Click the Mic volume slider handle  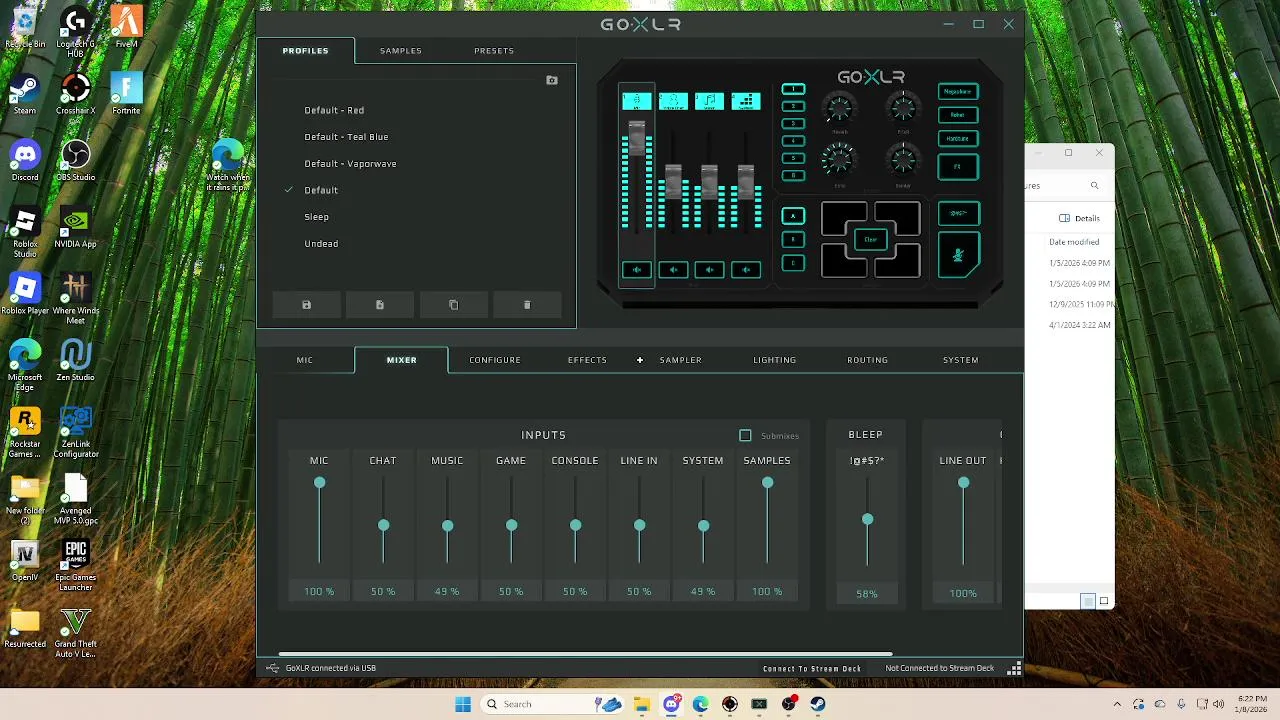point(319,483)
